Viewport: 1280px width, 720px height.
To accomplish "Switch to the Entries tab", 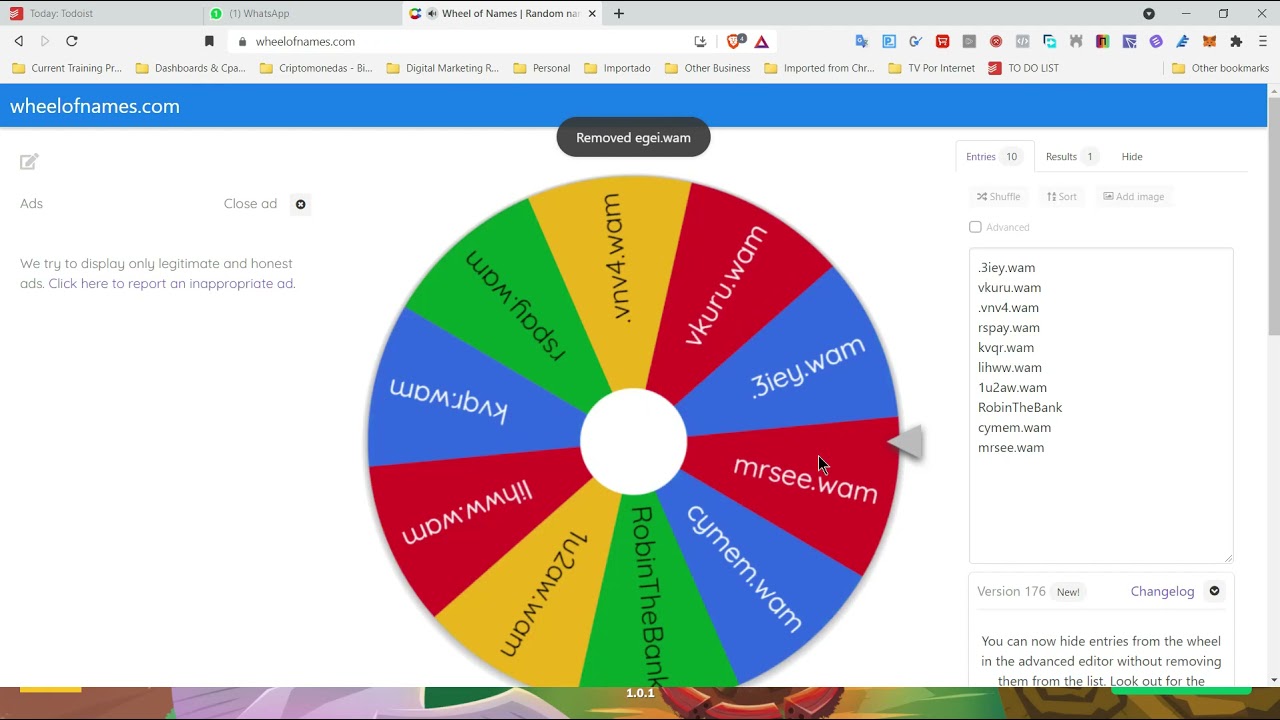I will [994, 157].
